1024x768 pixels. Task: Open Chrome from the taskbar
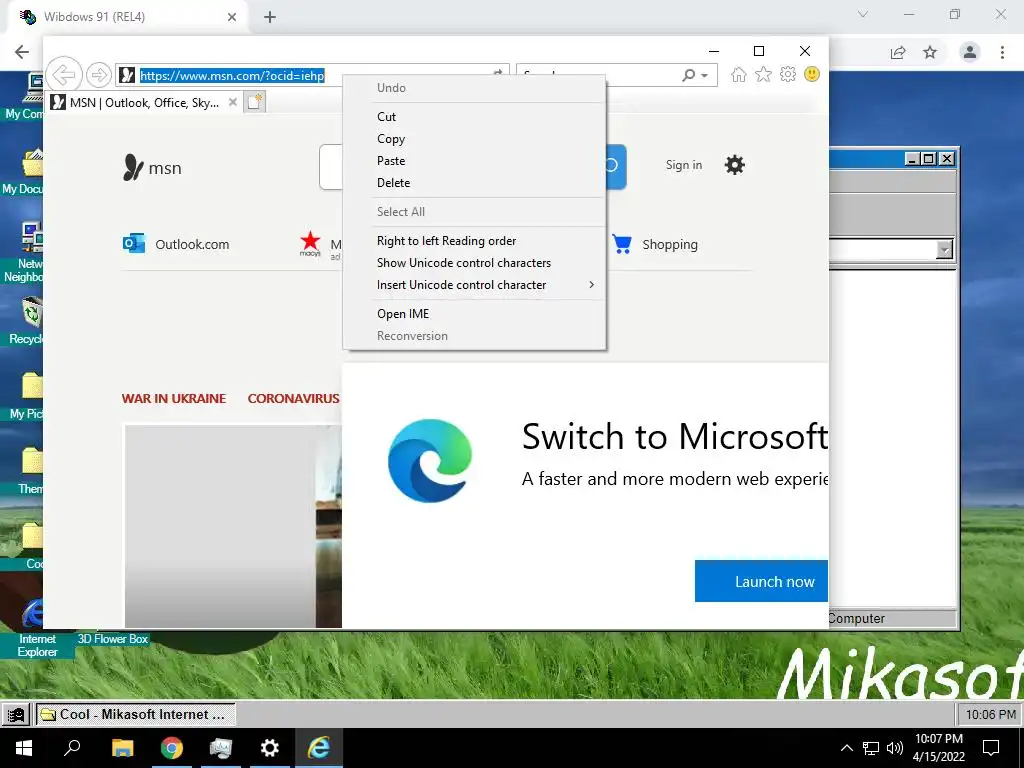[x=172, y=748]
